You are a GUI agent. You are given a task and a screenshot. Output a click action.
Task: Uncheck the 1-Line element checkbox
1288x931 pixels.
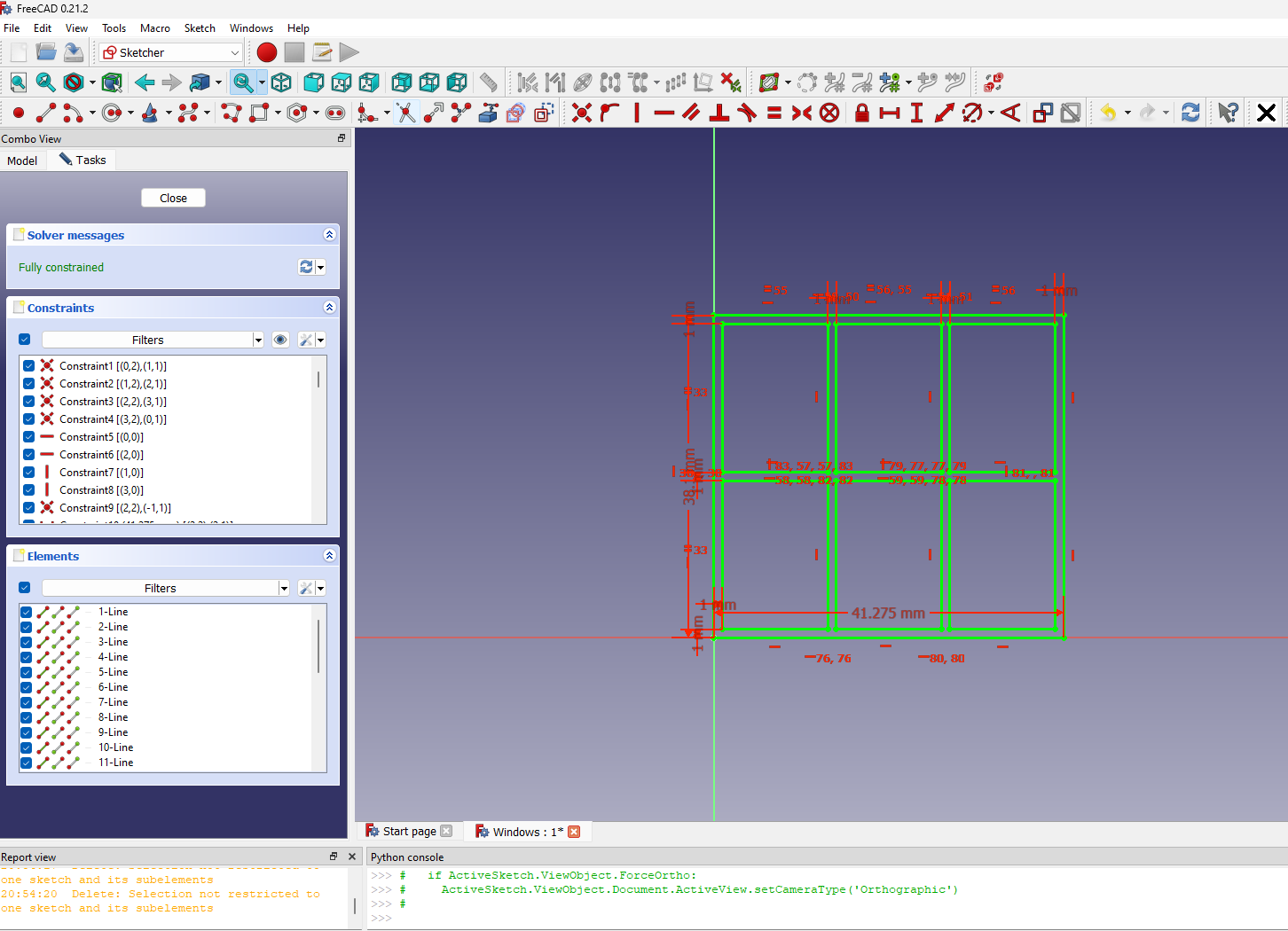(x=26, y=612)
